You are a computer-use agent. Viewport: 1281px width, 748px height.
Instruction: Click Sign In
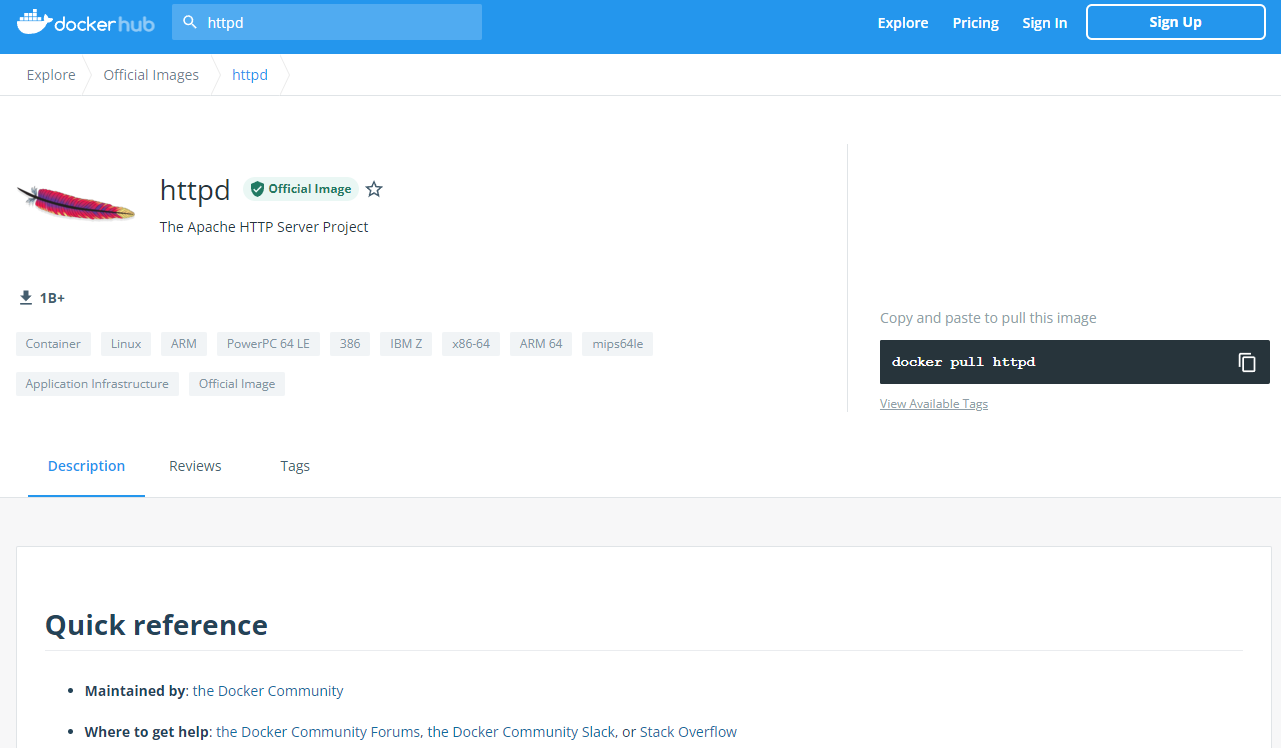[x=1044, y=23]
